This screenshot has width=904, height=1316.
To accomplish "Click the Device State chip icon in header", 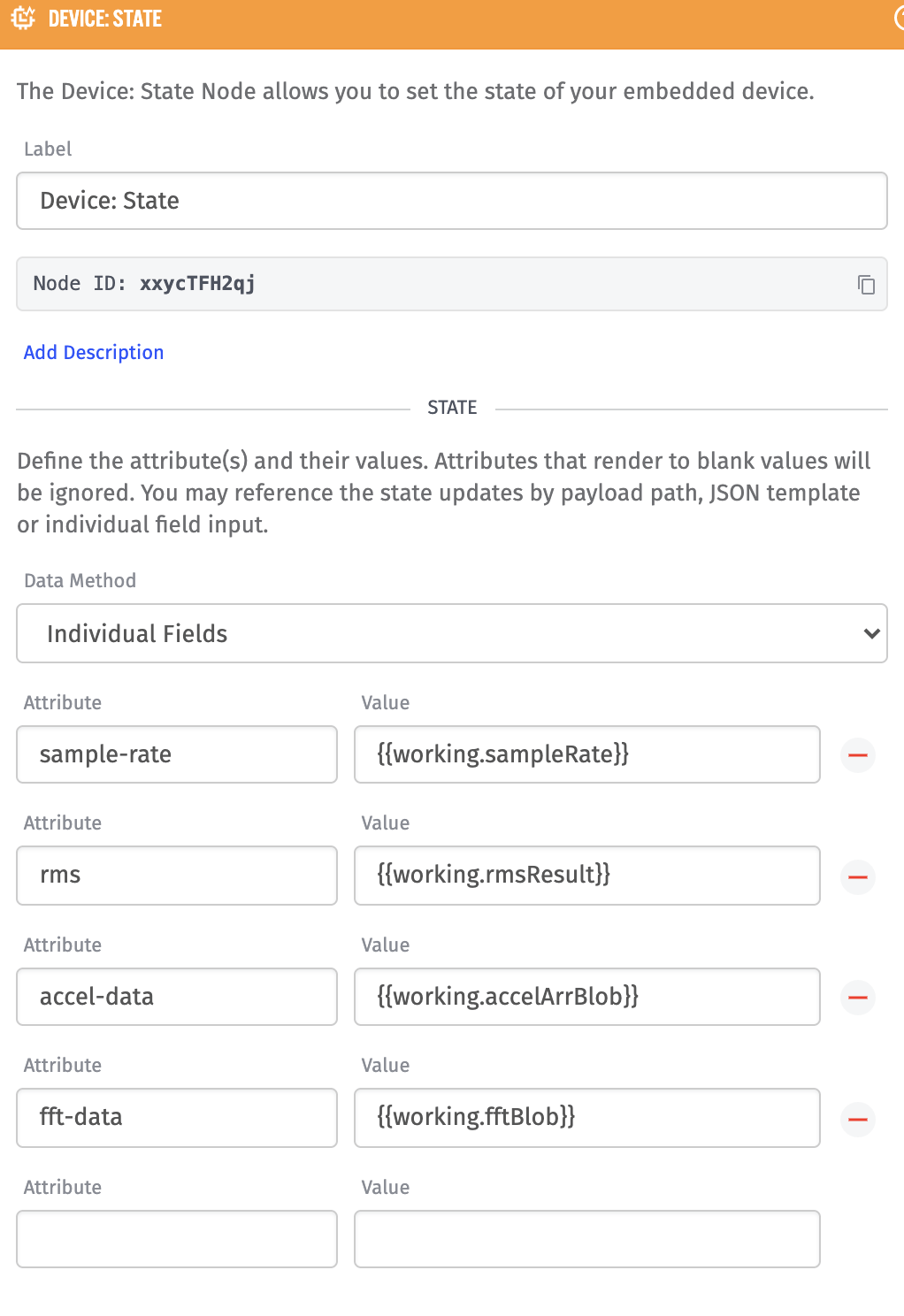I will coord(23,19).
